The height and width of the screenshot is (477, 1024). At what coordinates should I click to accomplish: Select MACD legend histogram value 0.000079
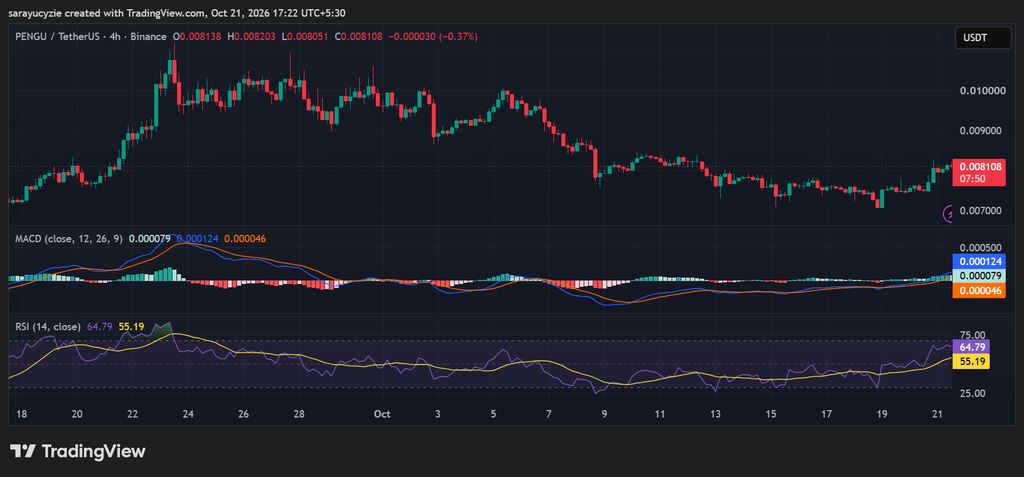point(150,239)
